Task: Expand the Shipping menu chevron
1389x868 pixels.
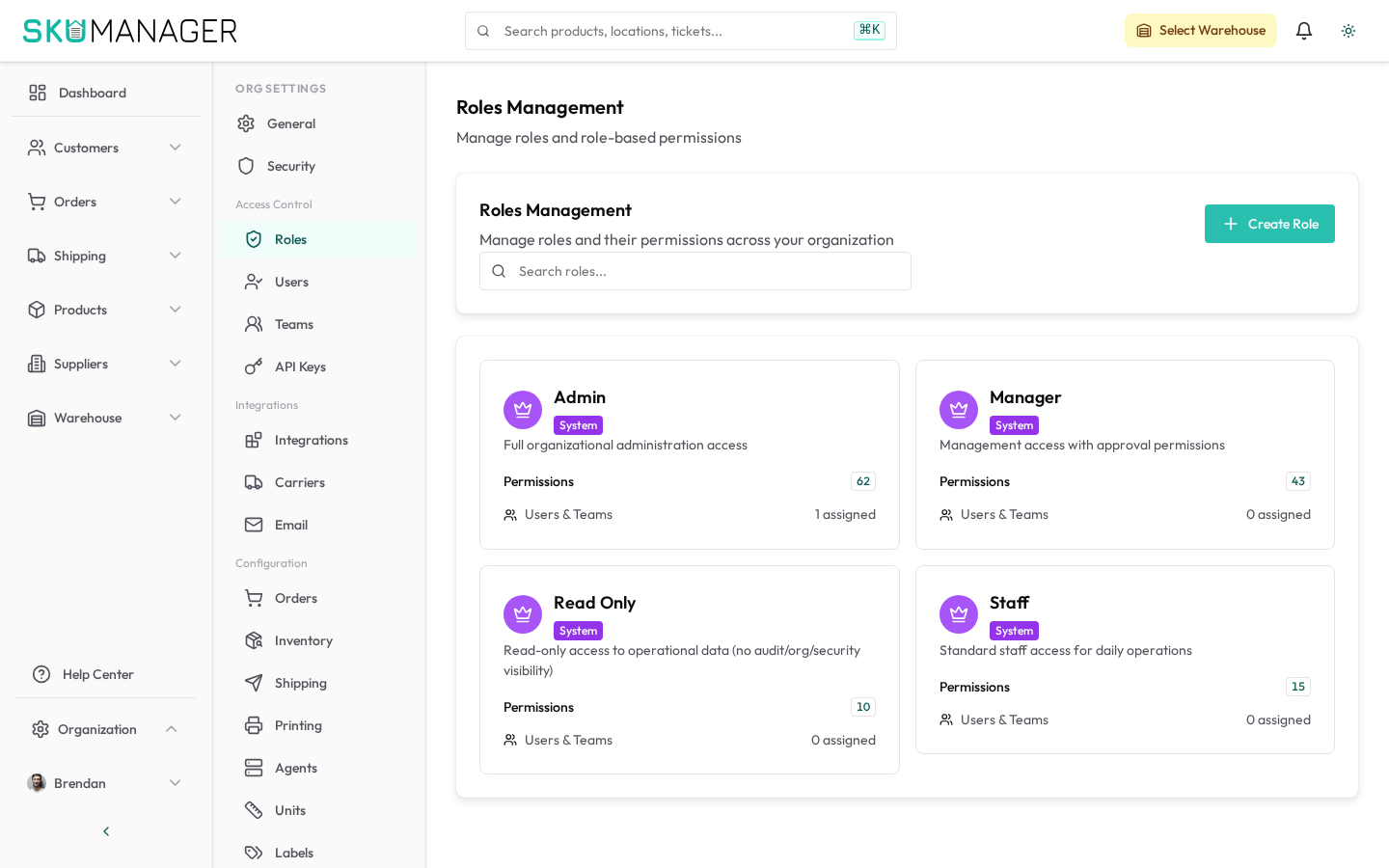Action: [176, 256]
